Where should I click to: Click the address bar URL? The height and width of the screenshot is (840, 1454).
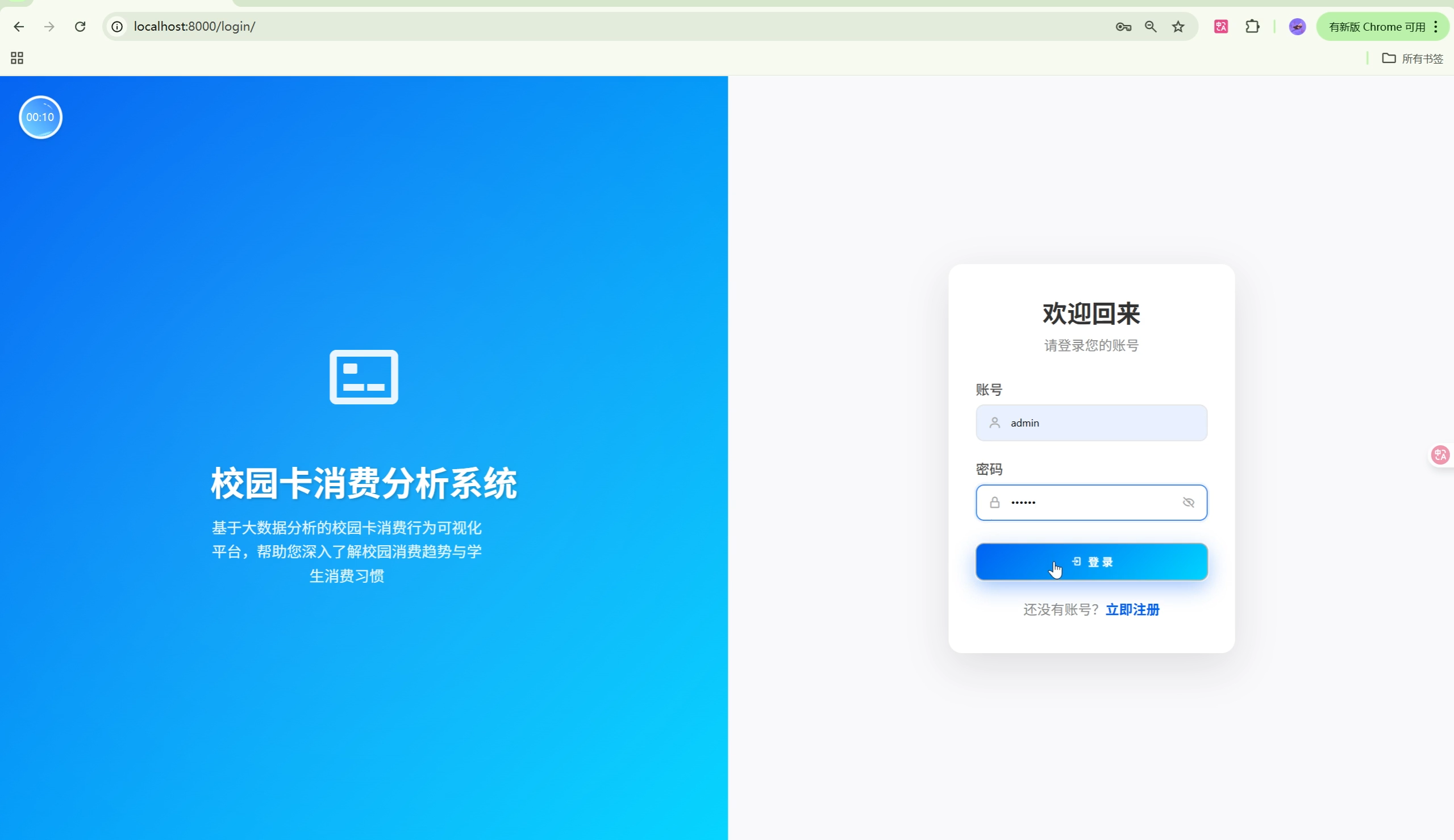pyautogui.click(x=194, y=27)
